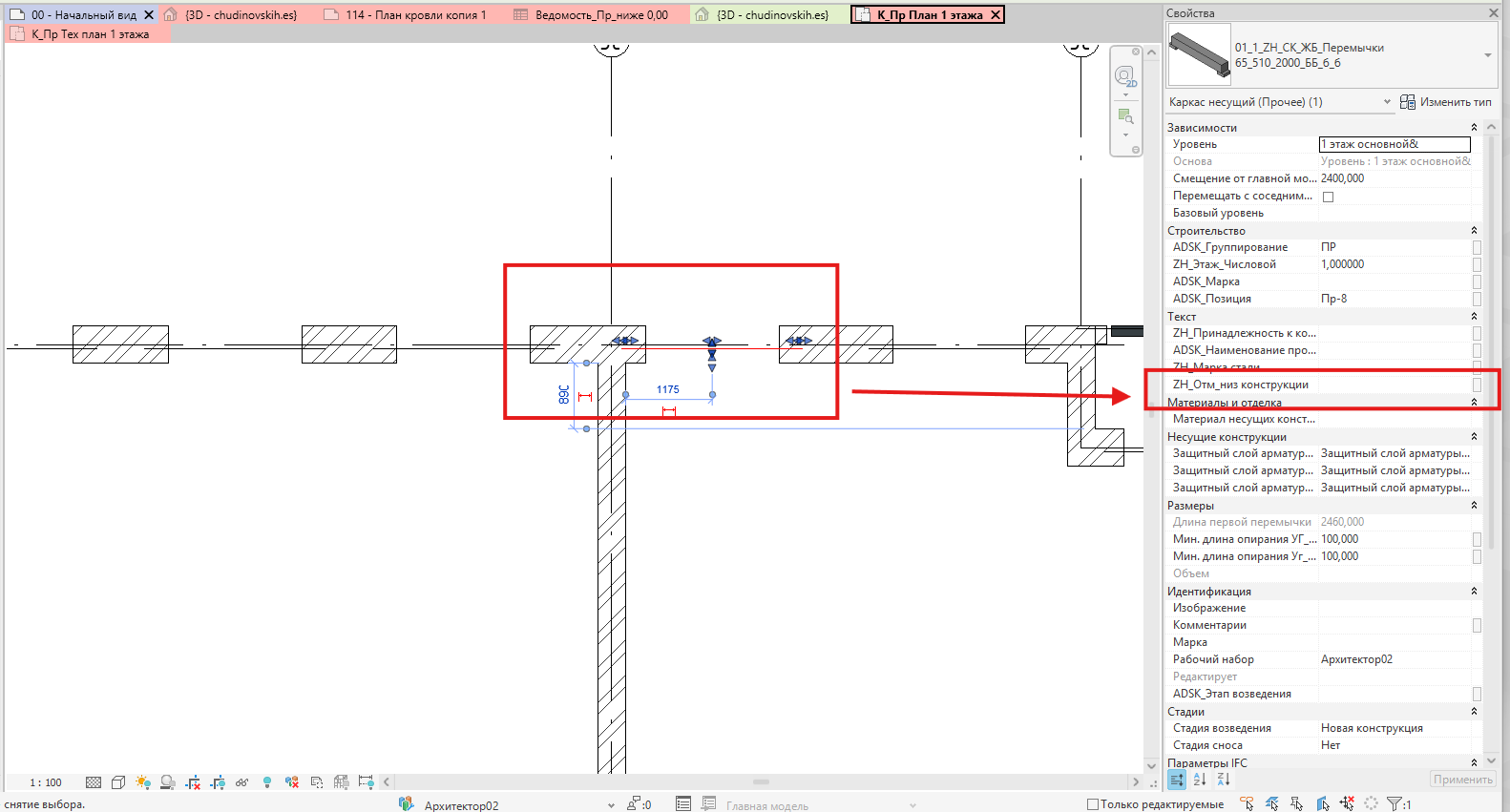This screenshot has height=812, width=1510.
Task: Enable 'Только редактируемые' checkbox
Action: [1094, 804]
